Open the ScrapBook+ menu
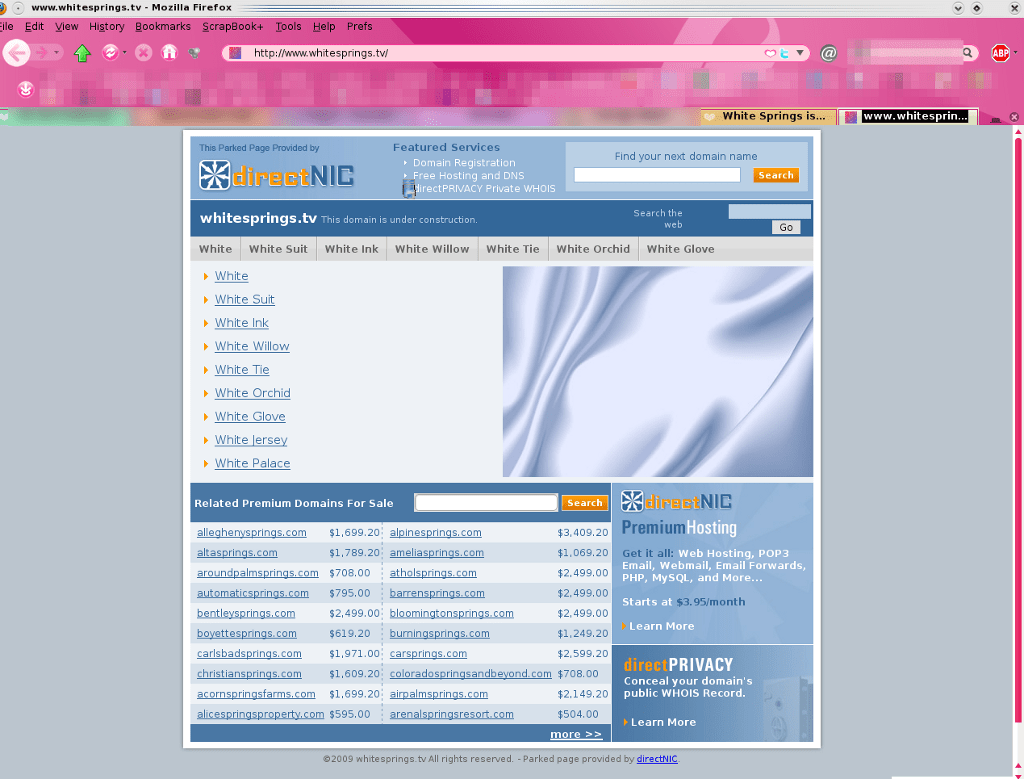1024x779 pixels. [x=232, y=26]
